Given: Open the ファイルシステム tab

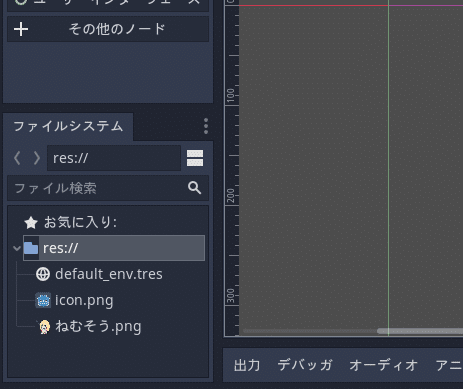Looking at the screenshot, I should click(68, 127).
